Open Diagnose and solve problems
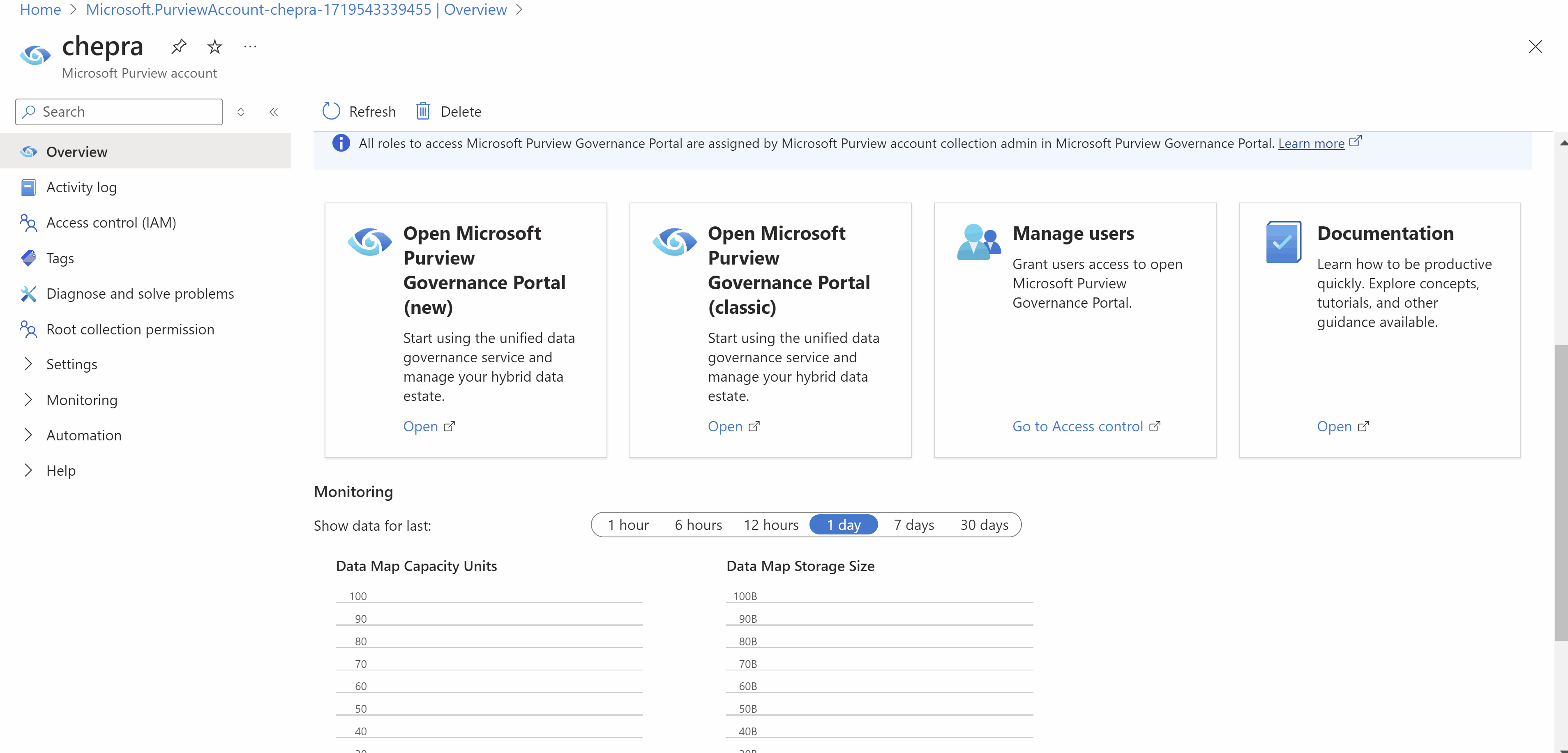The width and height of the screenshot is (1568, 753). [x=145, y=294]
